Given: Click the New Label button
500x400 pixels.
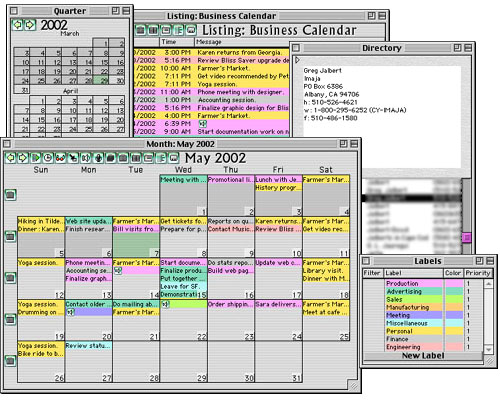Looking at the screenshot, I should pyautogui.click(x=423, y=356).
